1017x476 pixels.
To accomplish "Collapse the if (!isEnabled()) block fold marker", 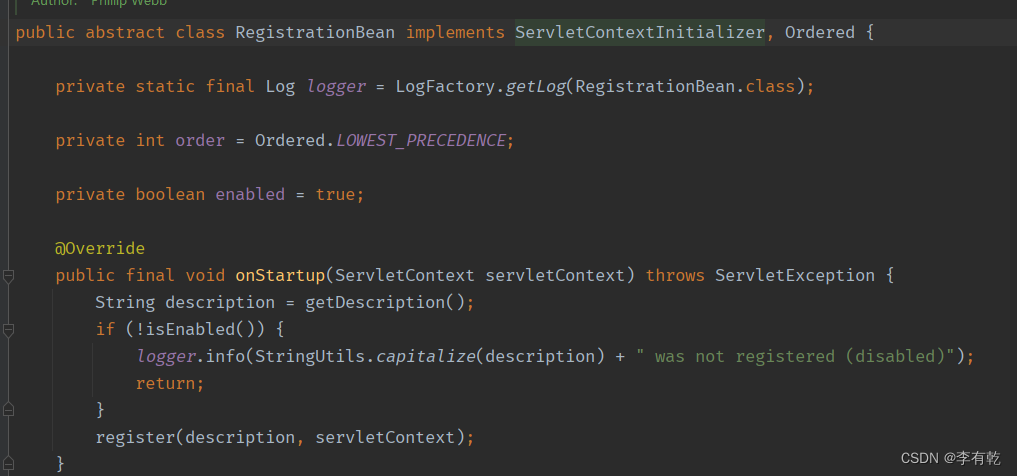I will (x=8, y=330).
